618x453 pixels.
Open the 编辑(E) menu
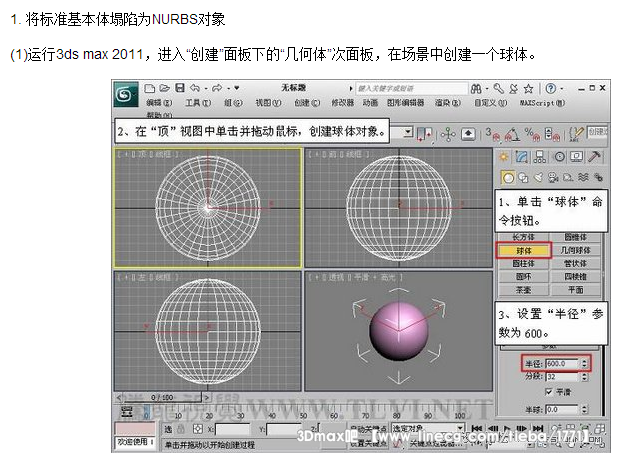159,103
